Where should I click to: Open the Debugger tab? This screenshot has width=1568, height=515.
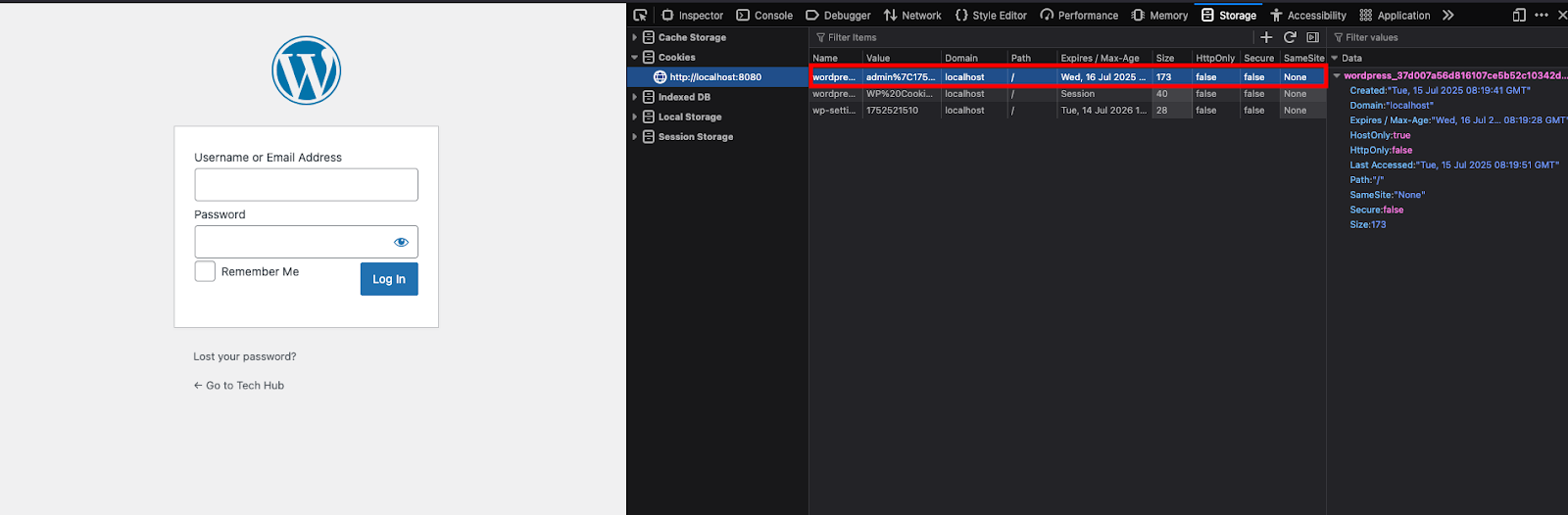pos(838,15)
